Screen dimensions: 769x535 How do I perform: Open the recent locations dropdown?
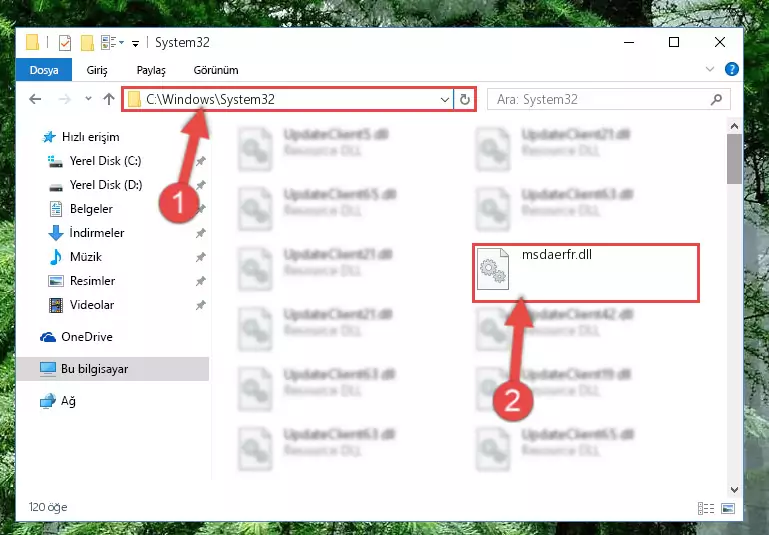[x=88, y=99]
